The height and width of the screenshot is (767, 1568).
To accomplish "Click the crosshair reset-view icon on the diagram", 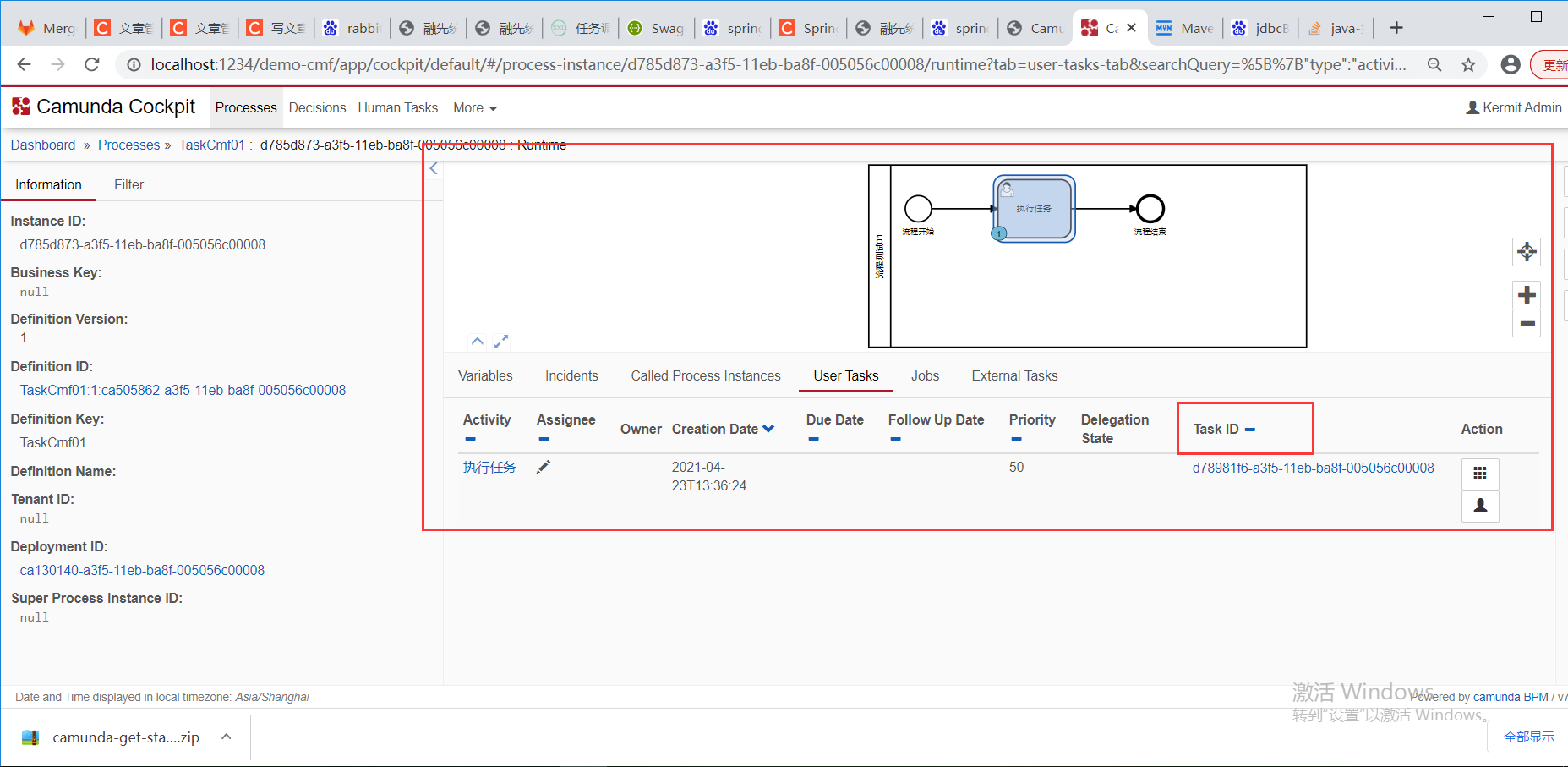I will pos(1527,251).
